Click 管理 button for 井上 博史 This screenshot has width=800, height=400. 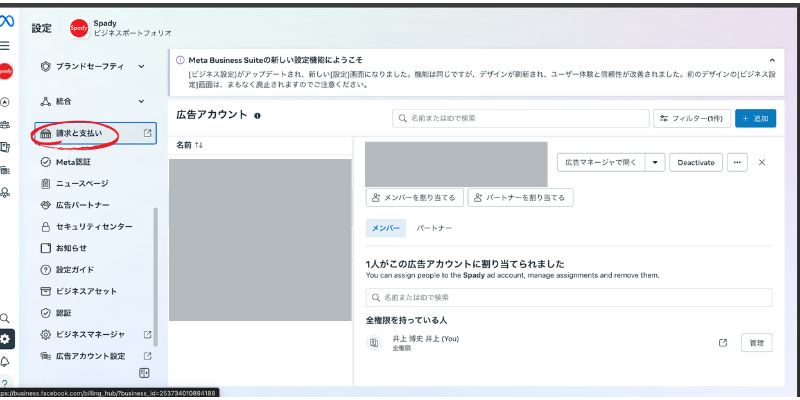(757, 343)
